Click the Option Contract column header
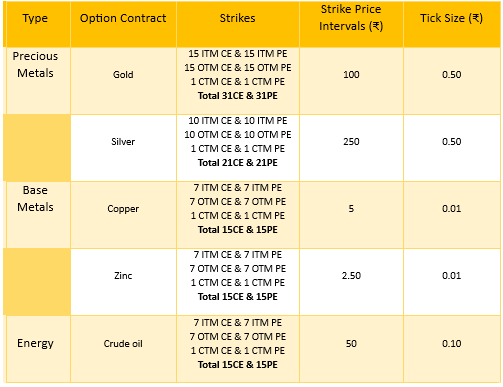The width and height of the screenshot is (503, 387). tap(123, 18)
